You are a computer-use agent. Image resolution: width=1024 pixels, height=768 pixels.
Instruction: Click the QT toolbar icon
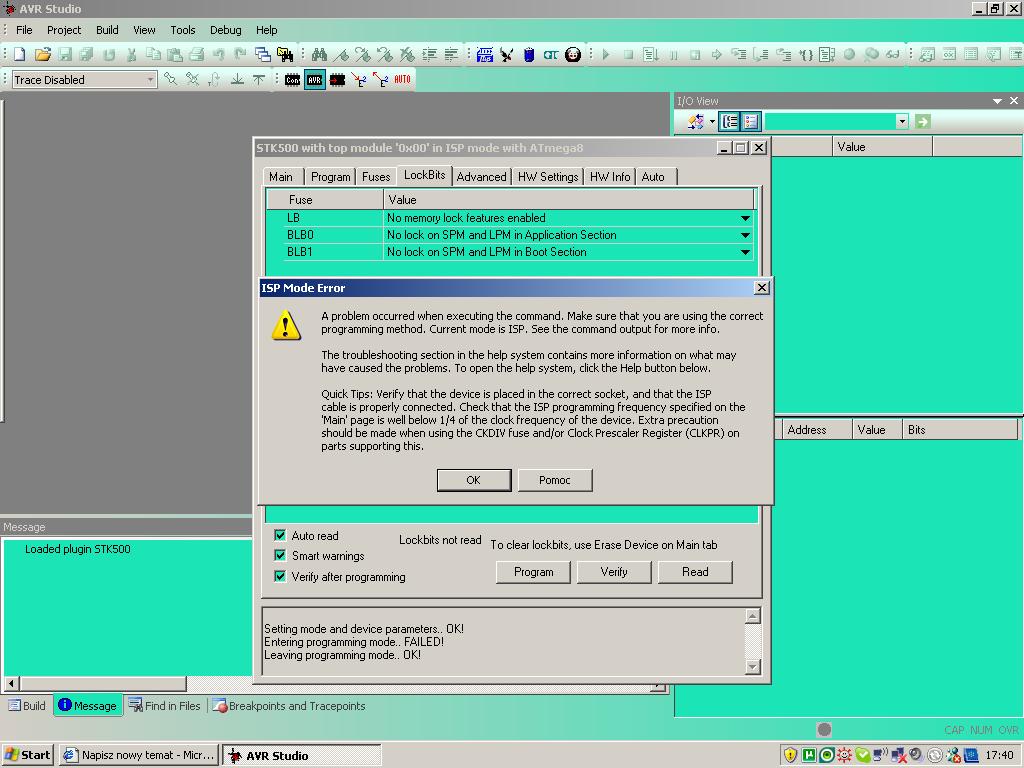coord(551,55)
